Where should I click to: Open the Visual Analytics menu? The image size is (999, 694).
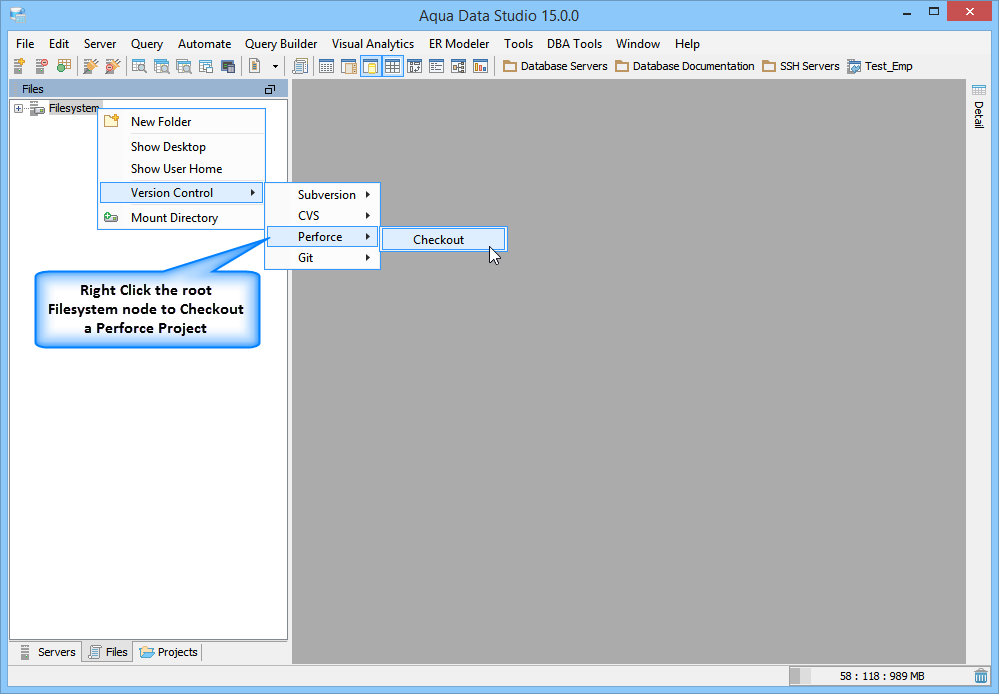click(x=373, y=44)
